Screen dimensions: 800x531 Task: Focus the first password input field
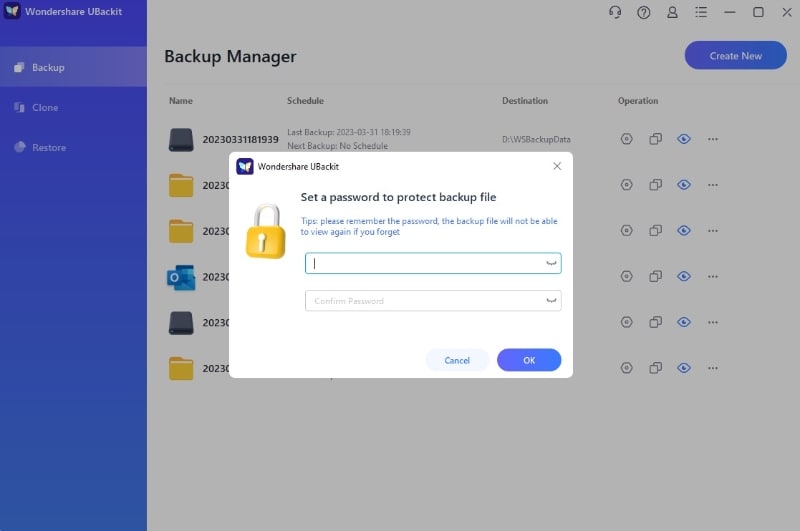click(433, 263)
